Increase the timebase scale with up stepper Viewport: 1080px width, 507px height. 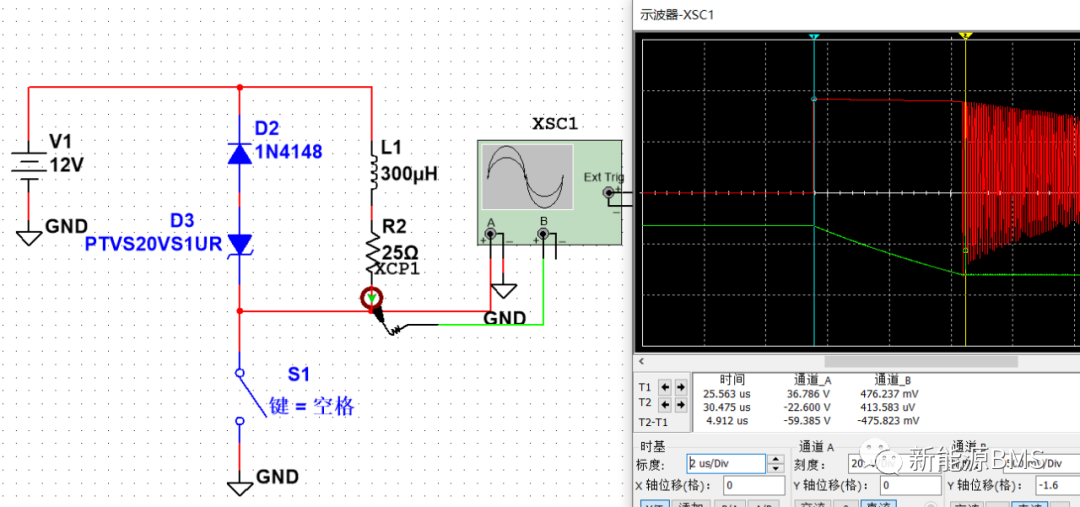click(776, 459)
